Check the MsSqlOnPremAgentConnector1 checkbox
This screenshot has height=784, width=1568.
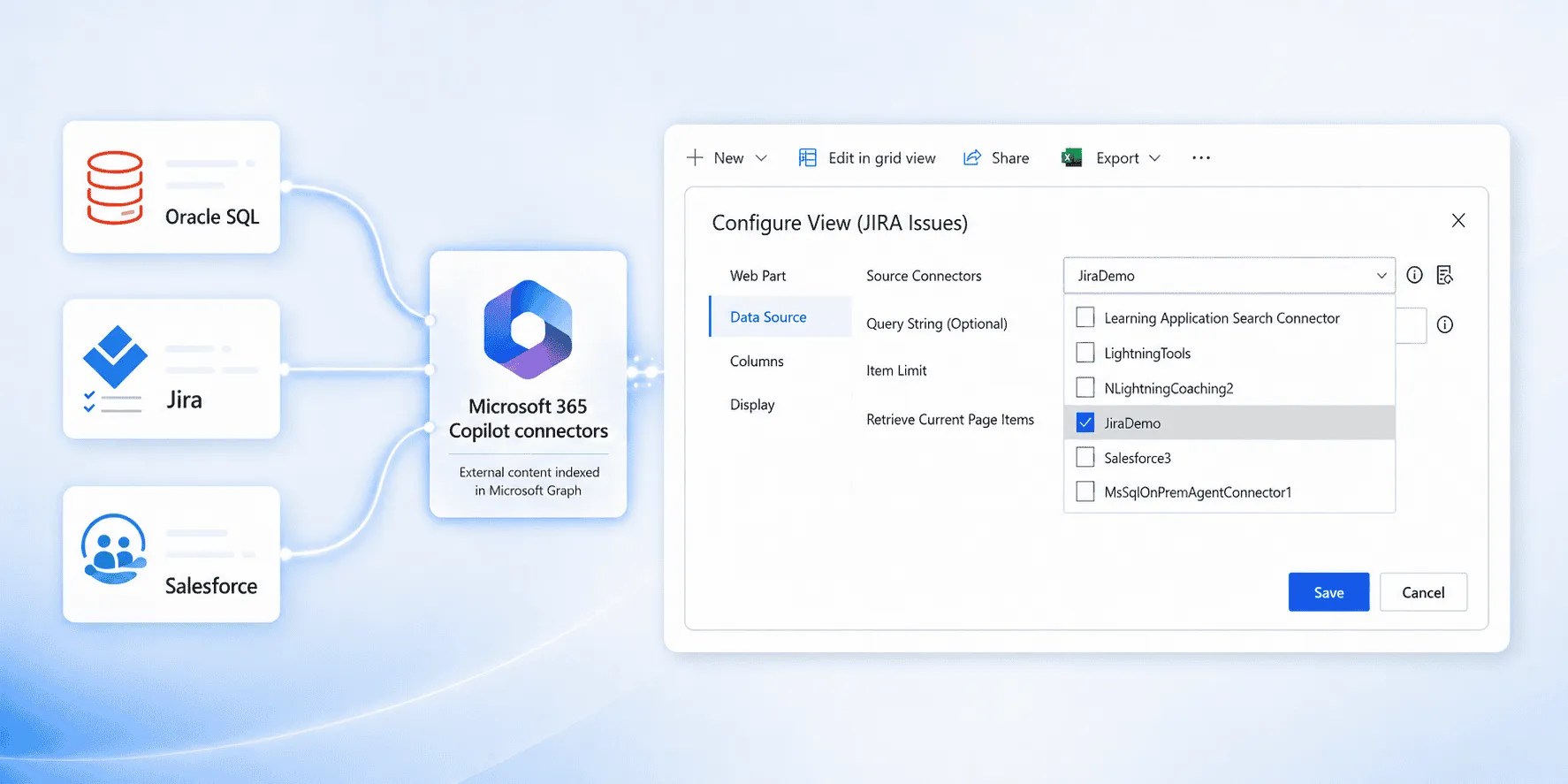(x=1085, y=491)
